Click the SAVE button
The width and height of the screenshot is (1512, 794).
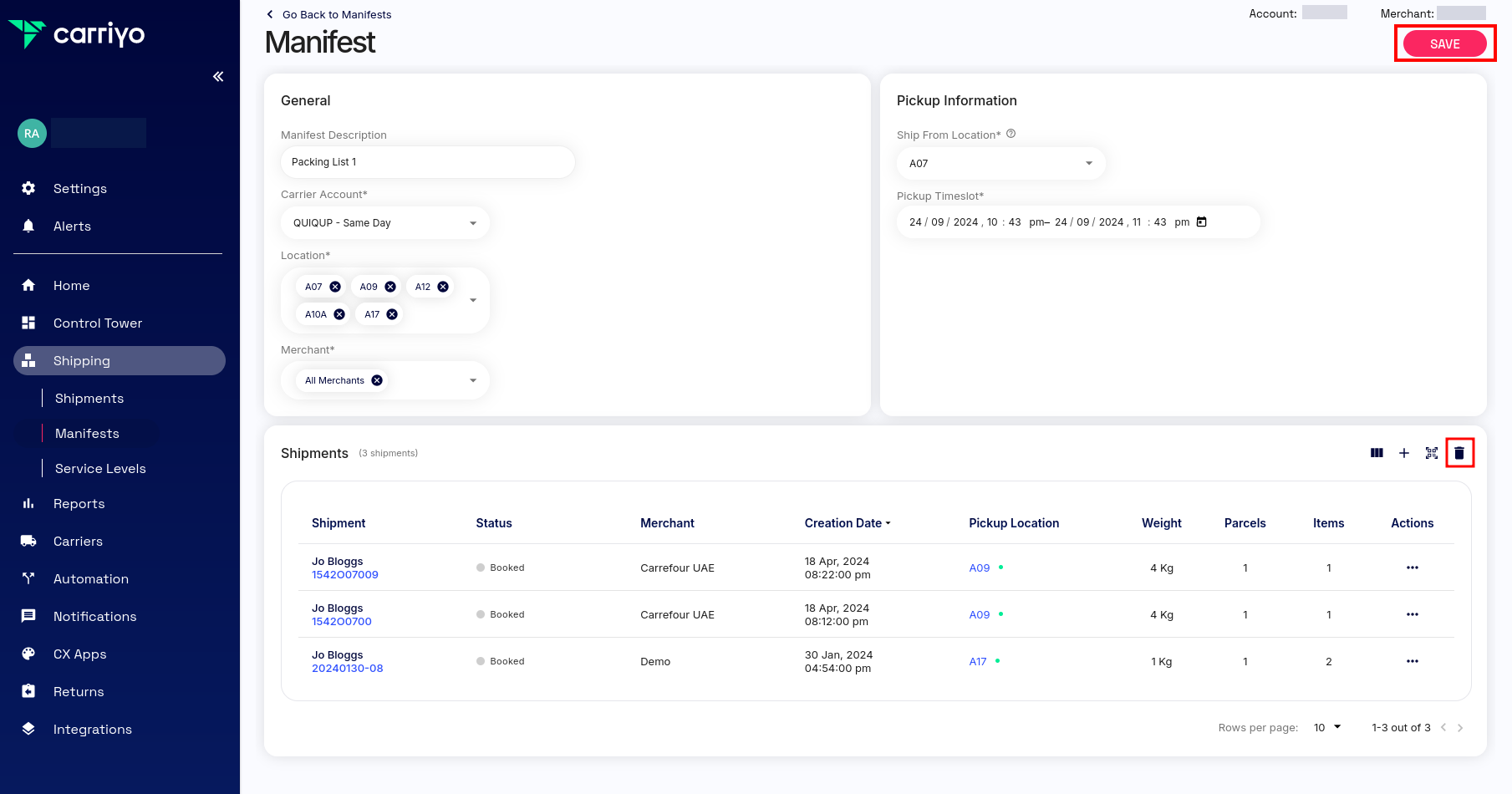pos(1444,43)
